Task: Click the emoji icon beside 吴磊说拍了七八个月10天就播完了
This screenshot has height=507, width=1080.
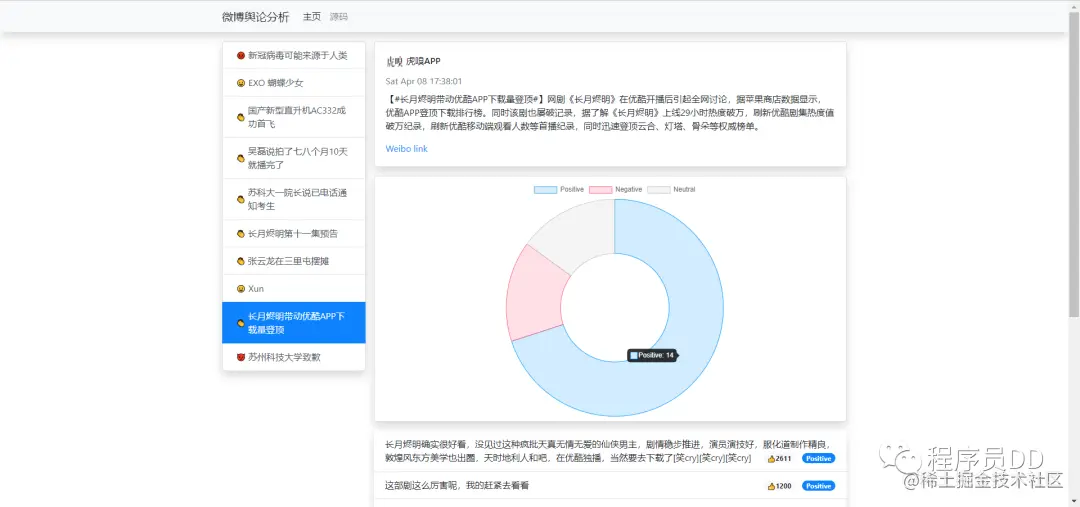Action: pos(240,158)
